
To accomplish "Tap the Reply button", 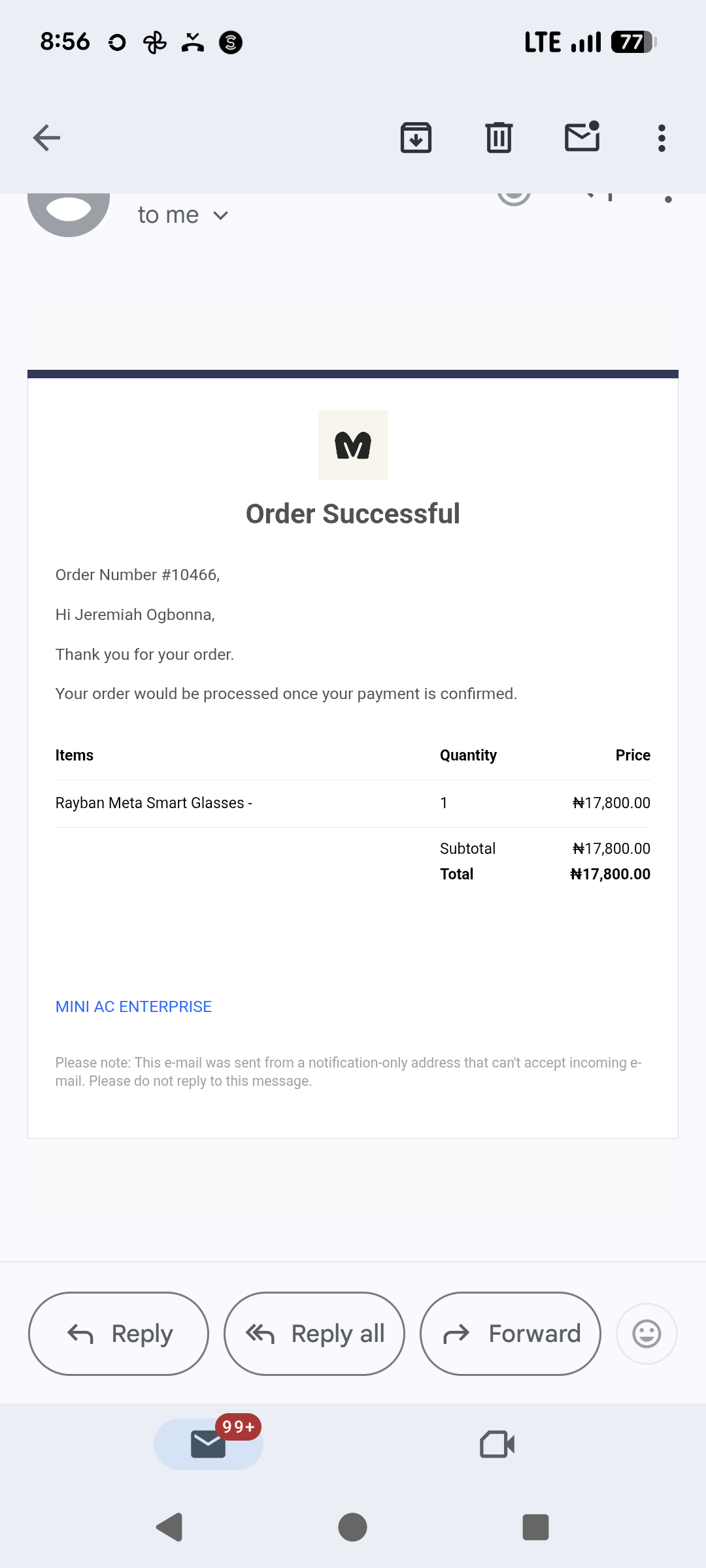I will 118,1333.
